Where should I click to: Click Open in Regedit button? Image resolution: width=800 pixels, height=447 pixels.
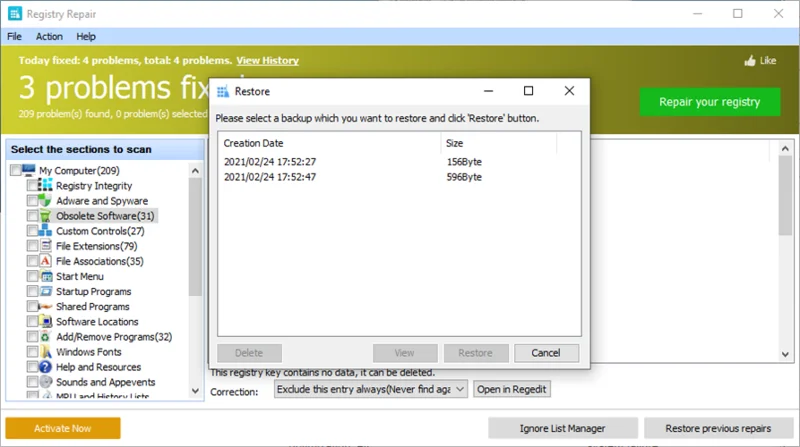[x=512, y=389]
